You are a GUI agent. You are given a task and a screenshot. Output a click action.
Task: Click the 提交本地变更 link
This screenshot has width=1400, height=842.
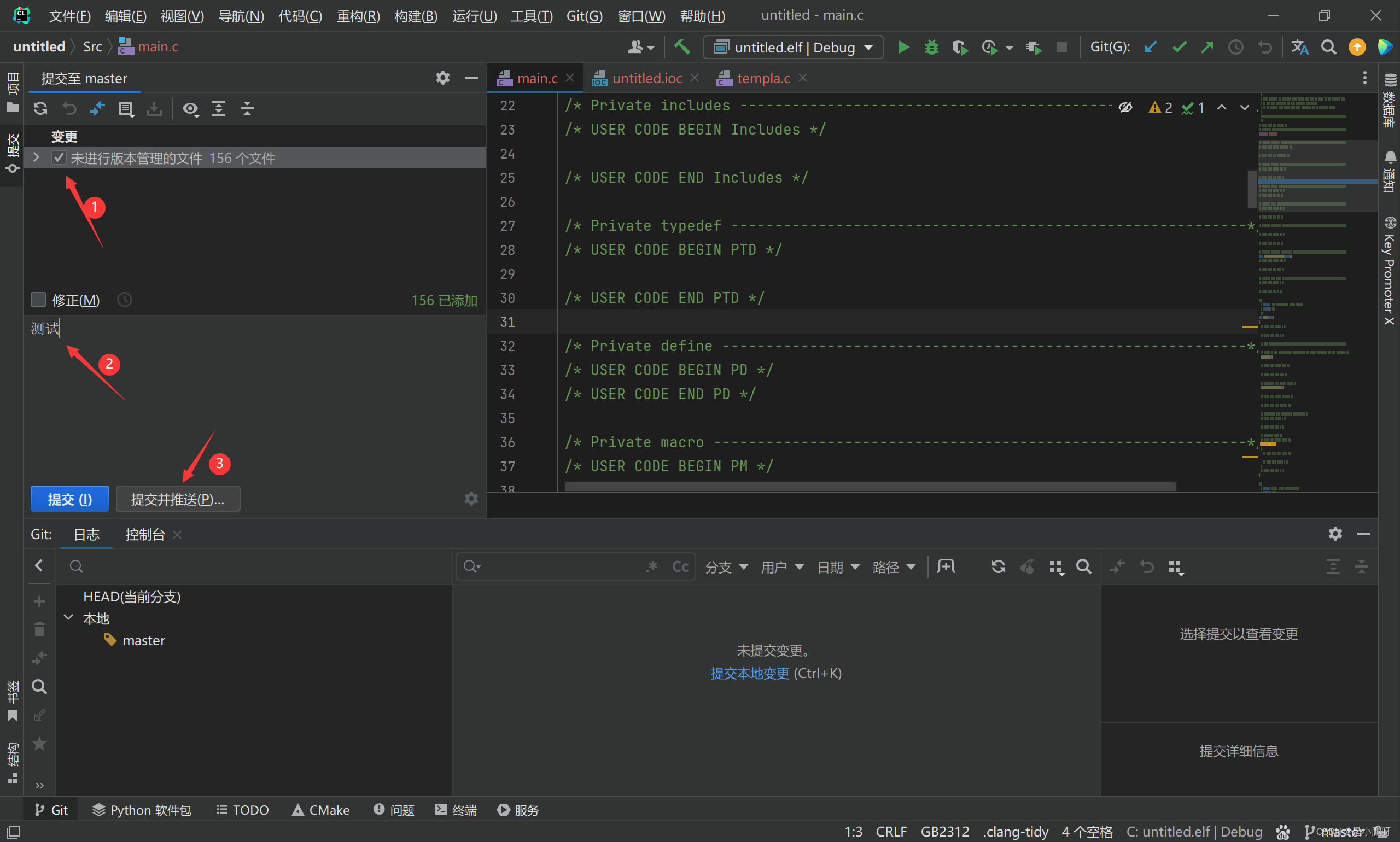749,673
